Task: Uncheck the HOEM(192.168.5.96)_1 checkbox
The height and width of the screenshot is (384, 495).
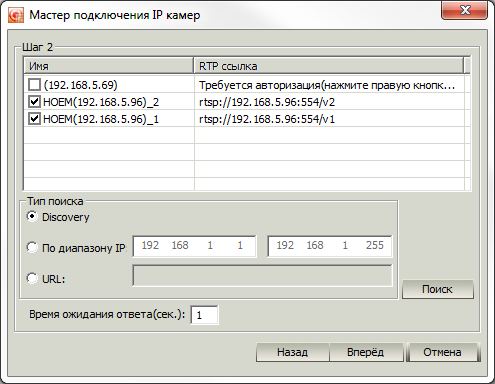Action: [x=34, y=119]
